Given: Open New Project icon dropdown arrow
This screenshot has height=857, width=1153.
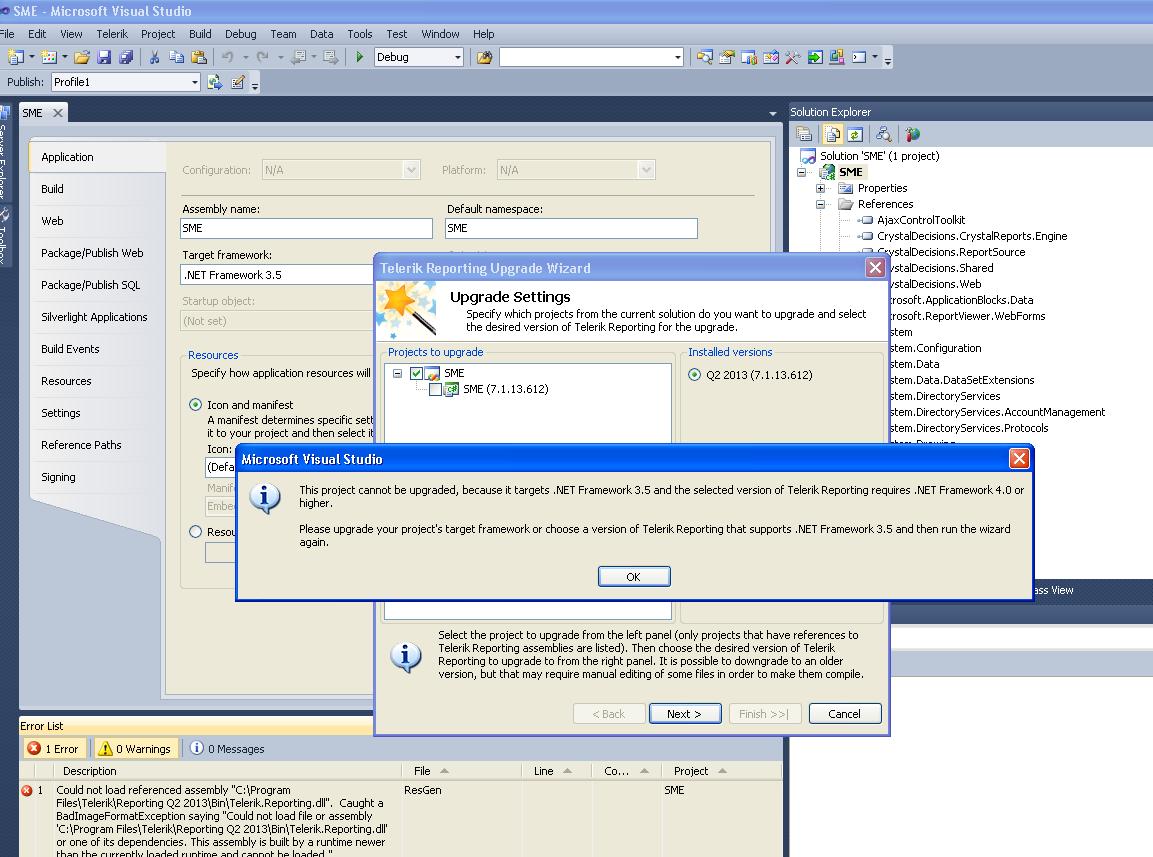Looking at the screenshot, I should coord(31,57).
